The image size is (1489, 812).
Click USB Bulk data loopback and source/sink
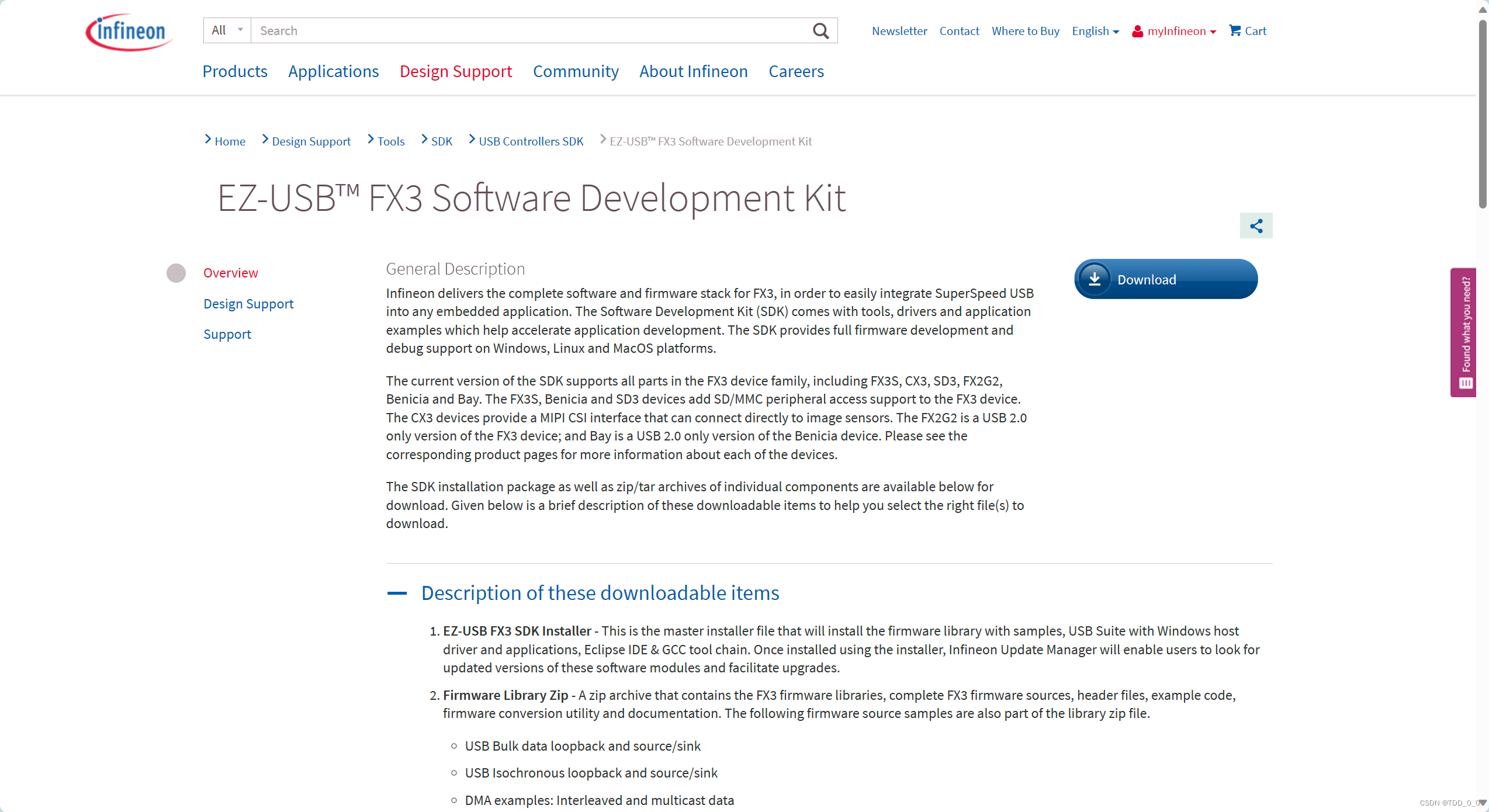(x=583, y=746)
